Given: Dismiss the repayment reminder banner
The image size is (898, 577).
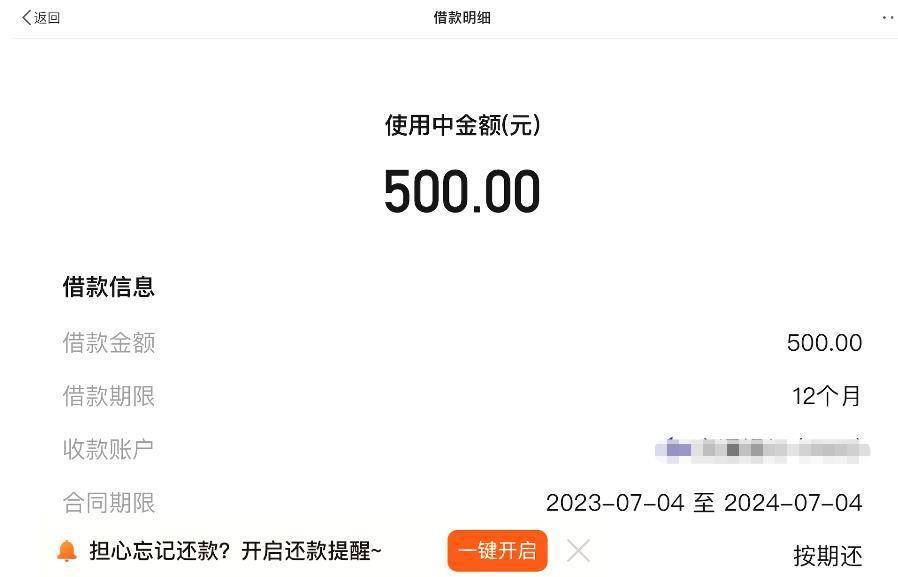Looking at the screenshot, I should point(578,551).
